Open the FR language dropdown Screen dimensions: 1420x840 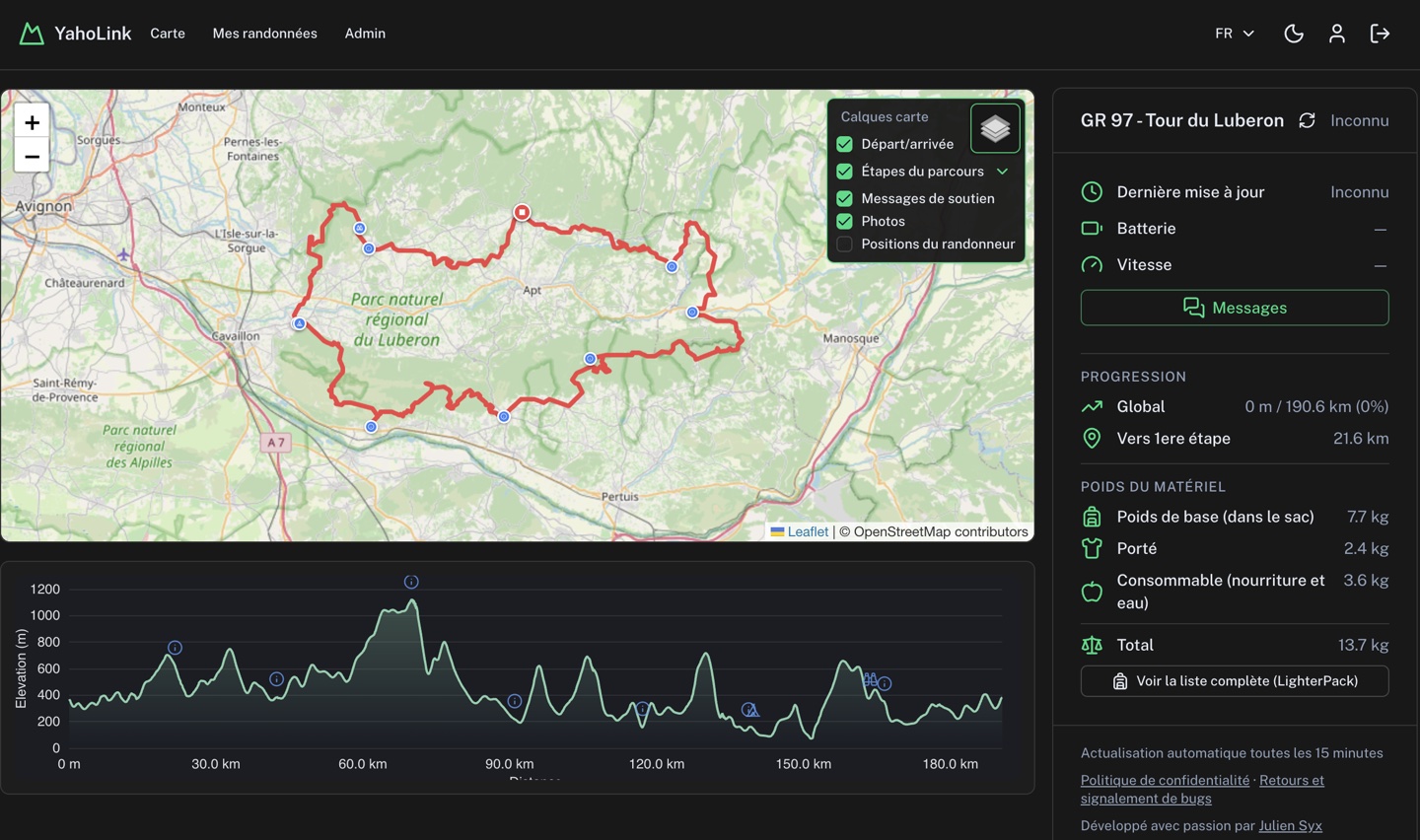coord(1234,33)
